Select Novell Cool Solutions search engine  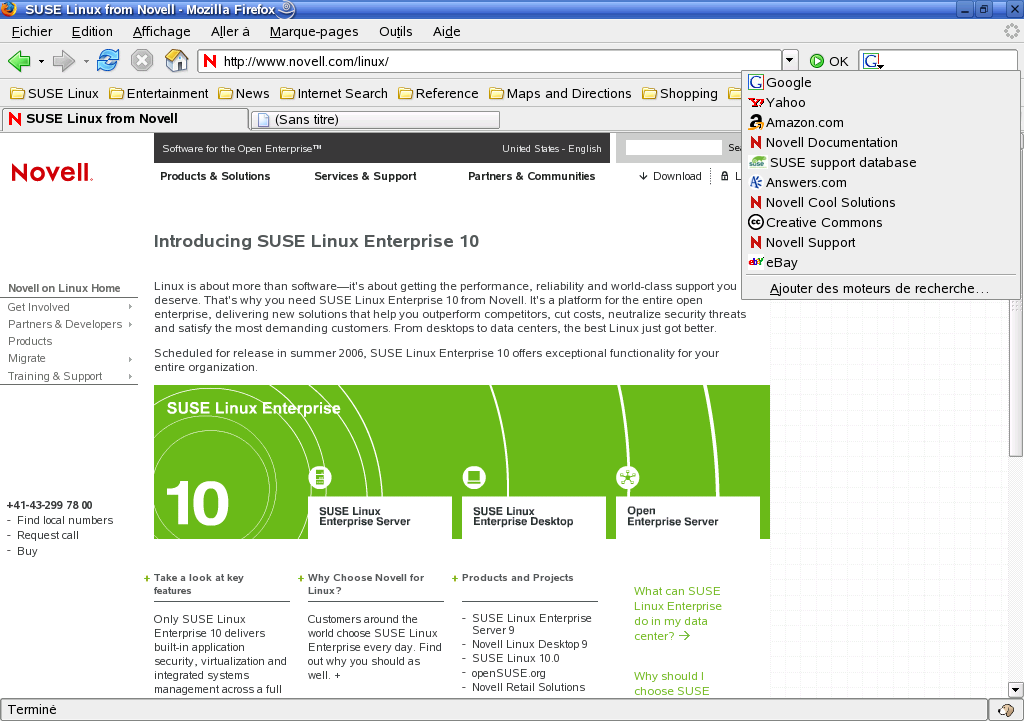click(880, 202)
